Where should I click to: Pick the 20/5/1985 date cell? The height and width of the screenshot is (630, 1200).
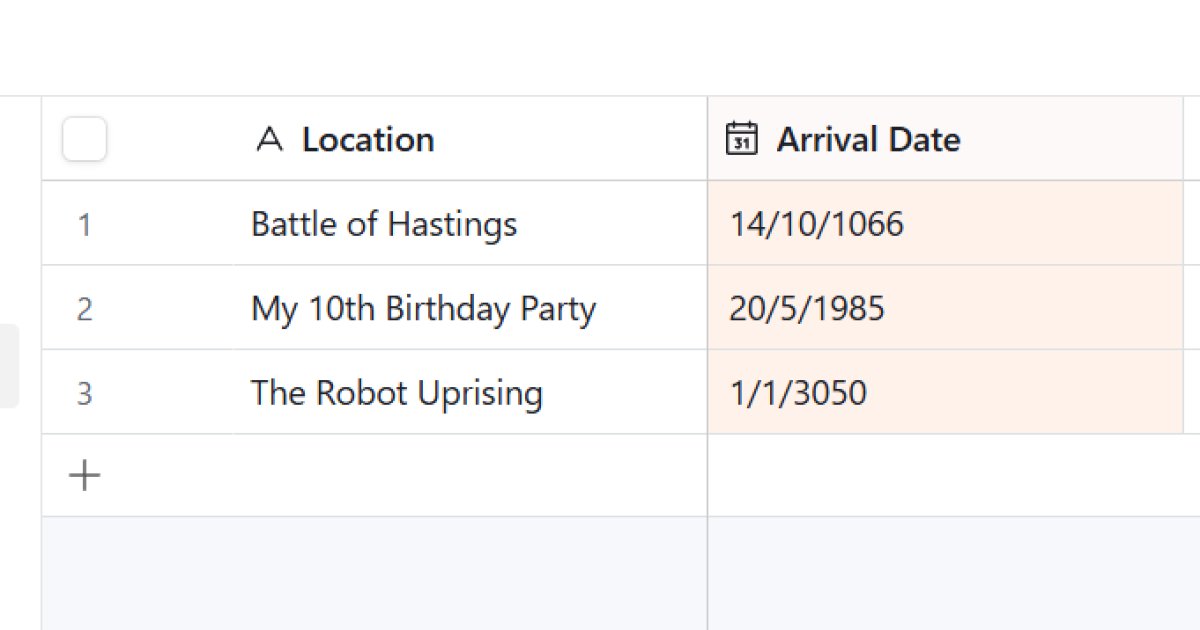(807, 308)
